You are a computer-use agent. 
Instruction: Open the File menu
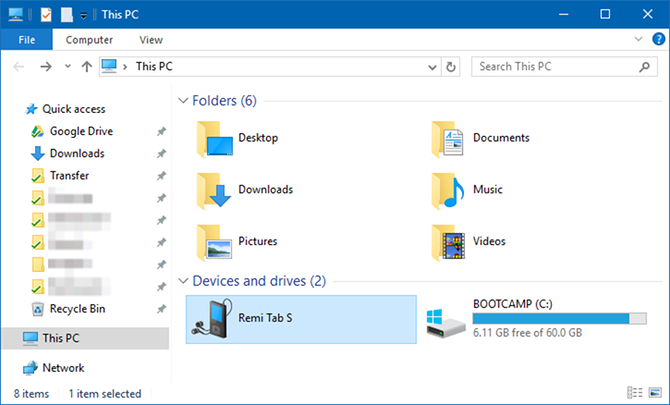click(26, 40)
